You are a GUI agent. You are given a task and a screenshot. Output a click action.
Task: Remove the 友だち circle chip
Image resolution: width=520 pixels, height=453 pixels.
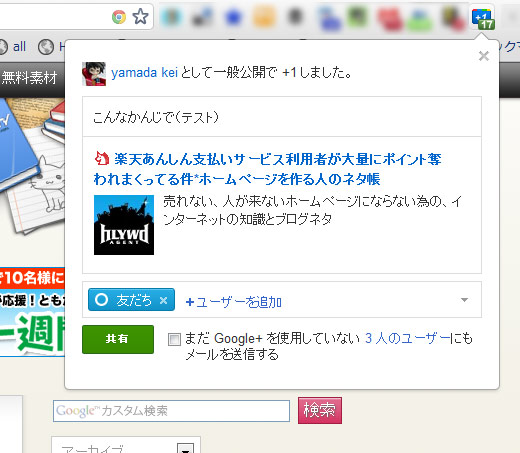pyautogui.click(x=163, y=300)
